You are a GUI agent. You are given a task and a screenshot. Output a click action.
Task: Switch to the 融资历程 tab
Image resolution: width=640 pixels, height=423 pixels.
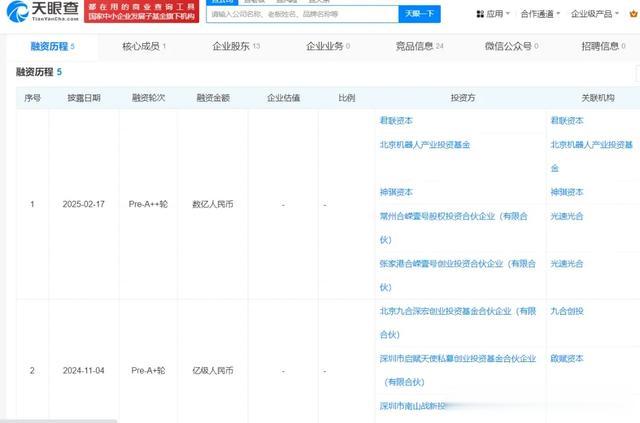[x=52, y=46]
